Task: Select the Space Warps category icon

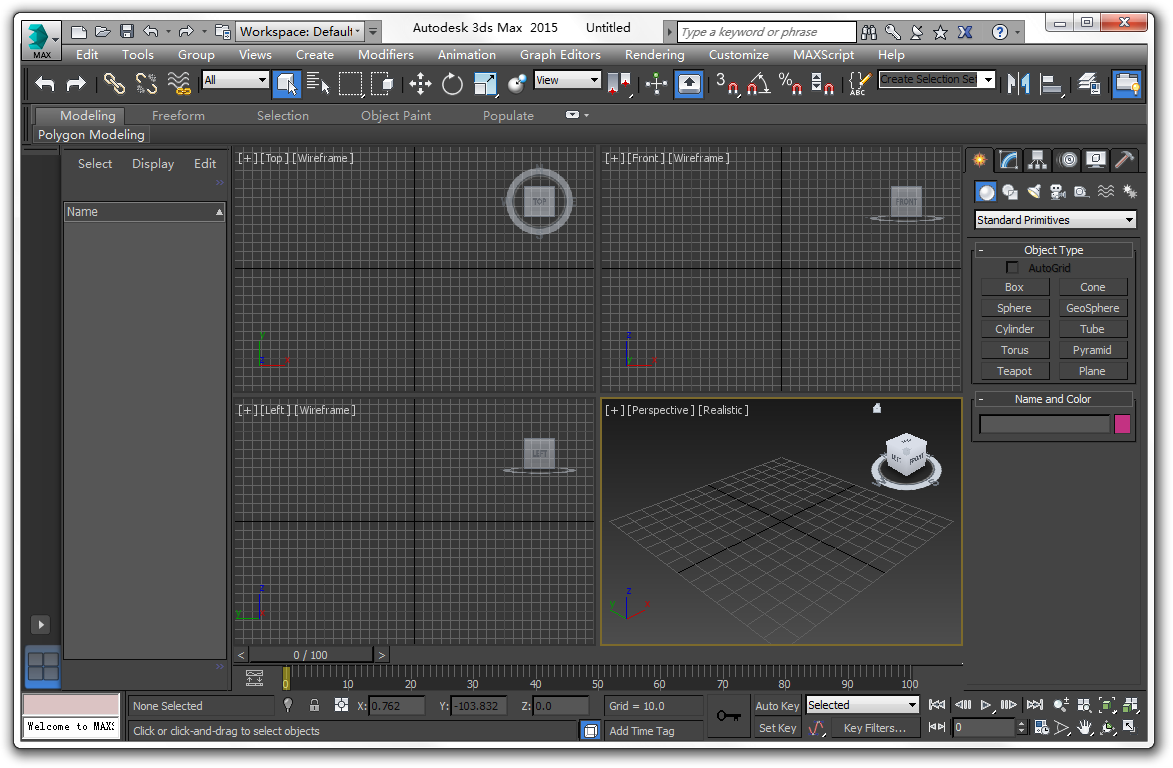Action: [1106, 192]
